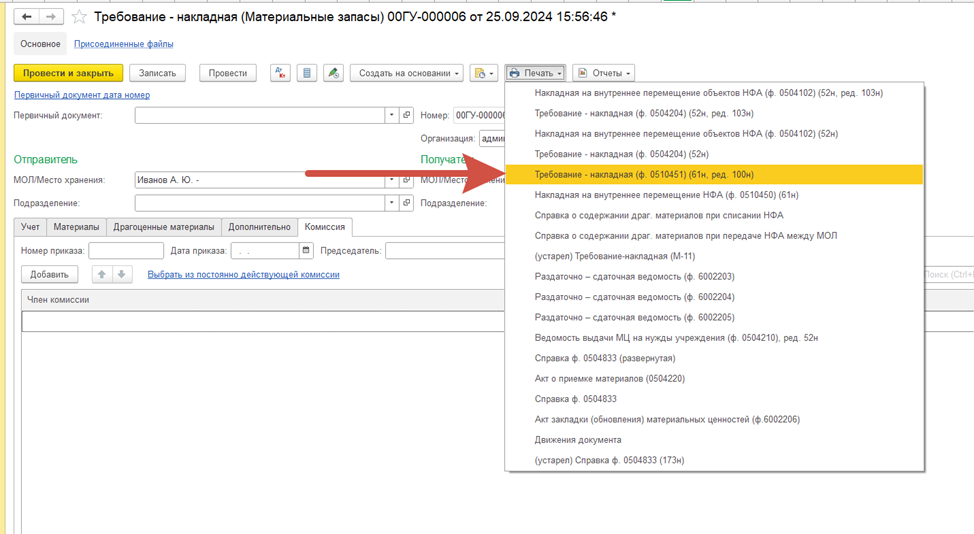
Task: Click into the Дата приказа field
Action: (x=265, y=251)
